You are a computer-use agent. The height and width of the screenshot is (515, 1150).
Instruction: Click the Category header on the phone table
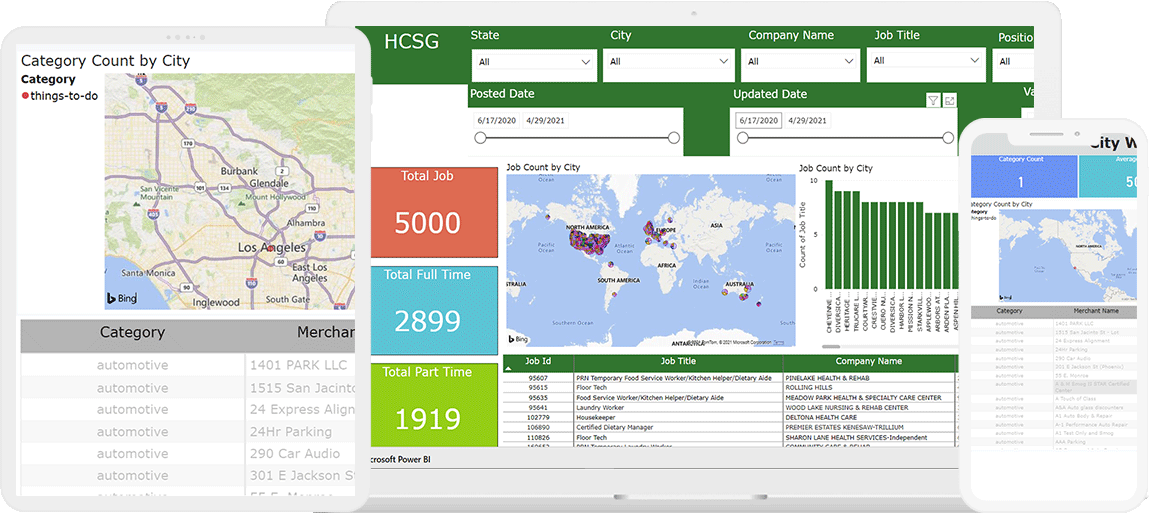point(1010,311)
